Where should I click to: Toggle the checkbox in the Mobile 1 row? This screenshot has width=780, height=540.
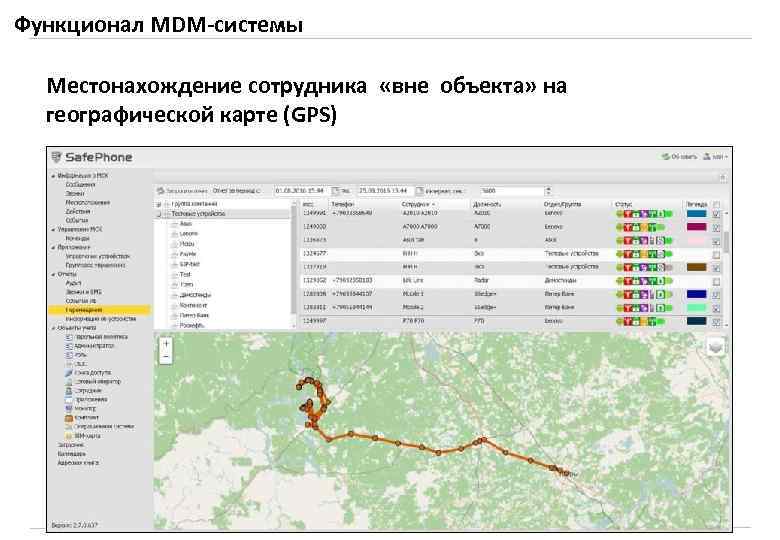(716, 294)
